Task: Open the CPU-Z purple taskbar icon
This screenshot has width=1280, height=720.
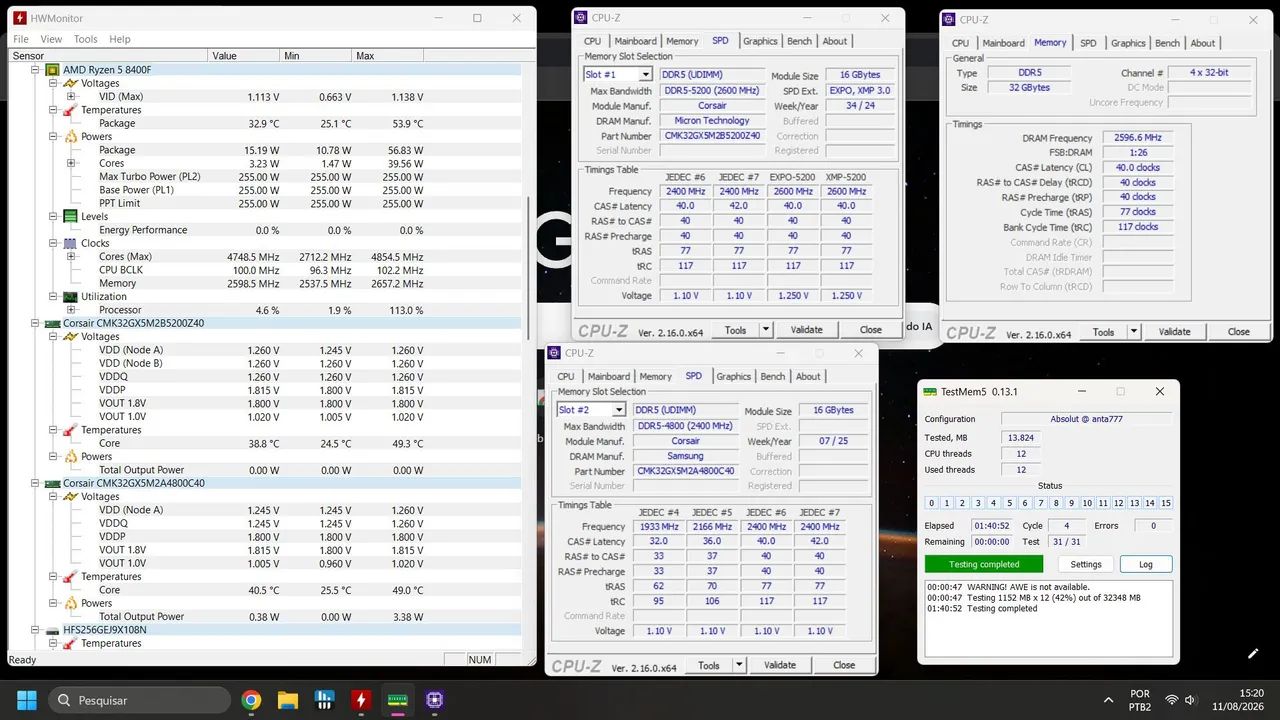Action: (434, 700)
